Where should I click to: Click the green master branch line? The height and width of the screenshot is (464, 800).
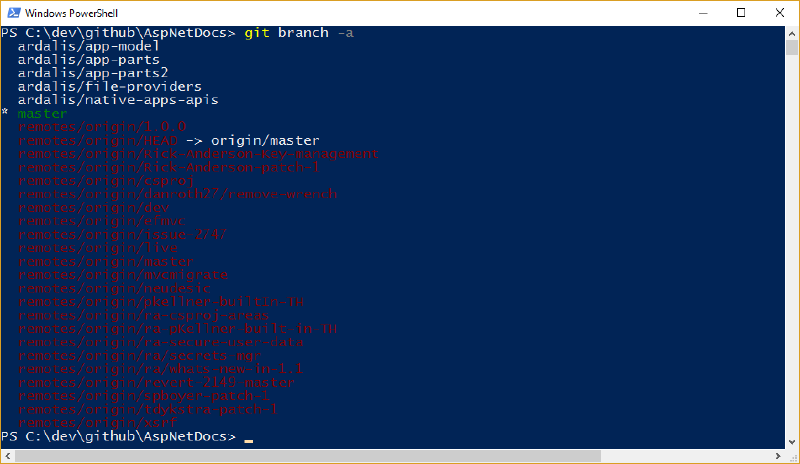click(x=42, y=113)
